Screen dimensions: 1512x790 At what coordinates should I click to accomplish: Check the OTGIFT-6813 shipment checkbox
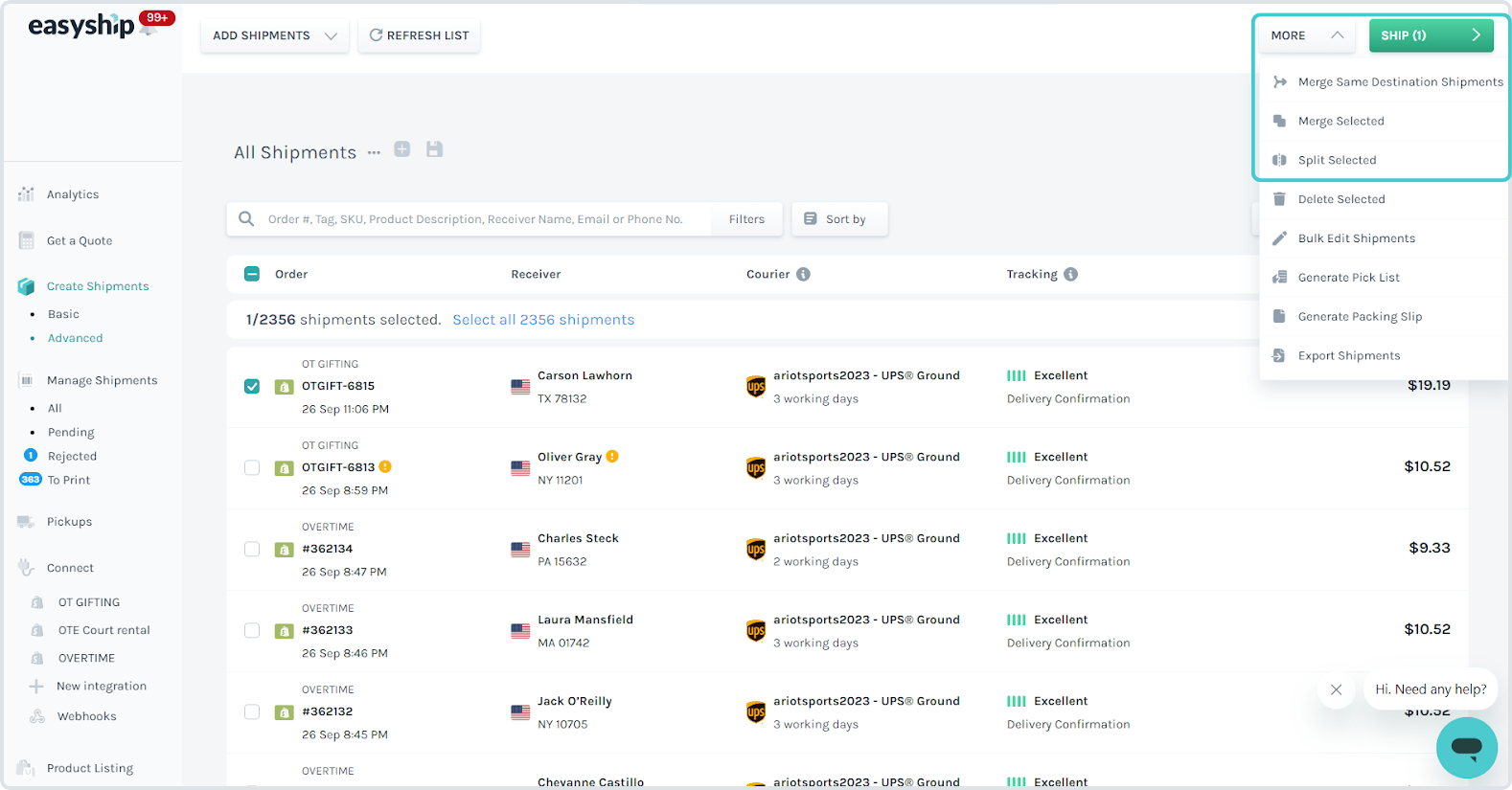(x=252, y=468)
